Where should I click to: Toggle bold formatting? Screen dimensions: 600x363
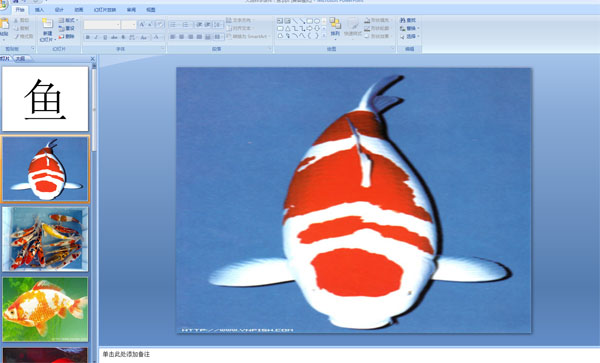(x=88, y=37)
